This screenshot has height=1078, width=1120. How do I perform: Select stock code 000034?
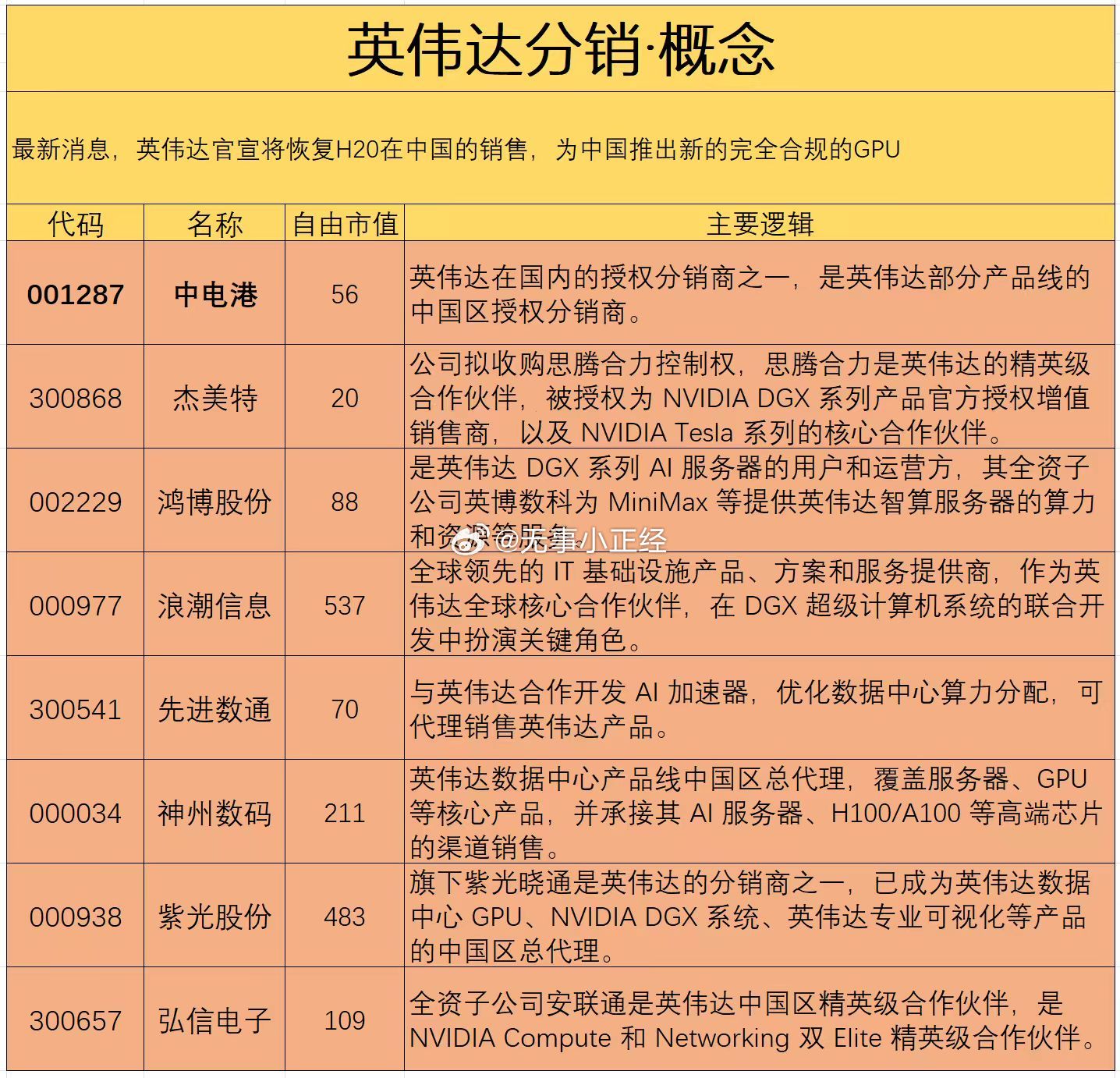pos(76,812)
